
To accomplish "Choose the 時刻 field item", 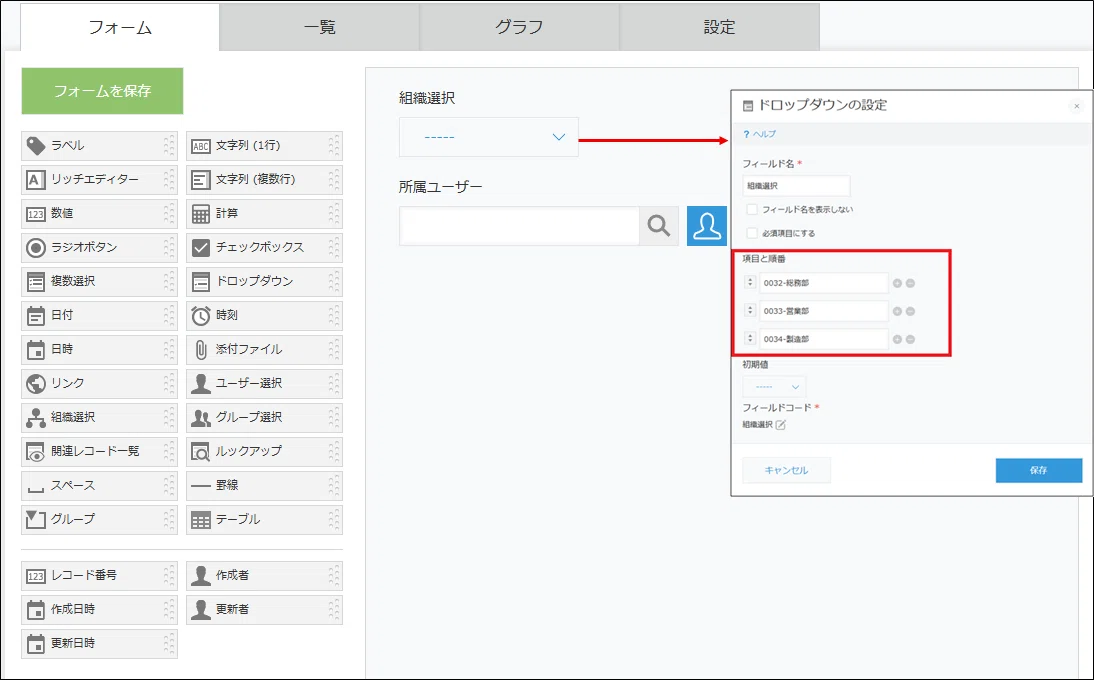I will [264, 316].
